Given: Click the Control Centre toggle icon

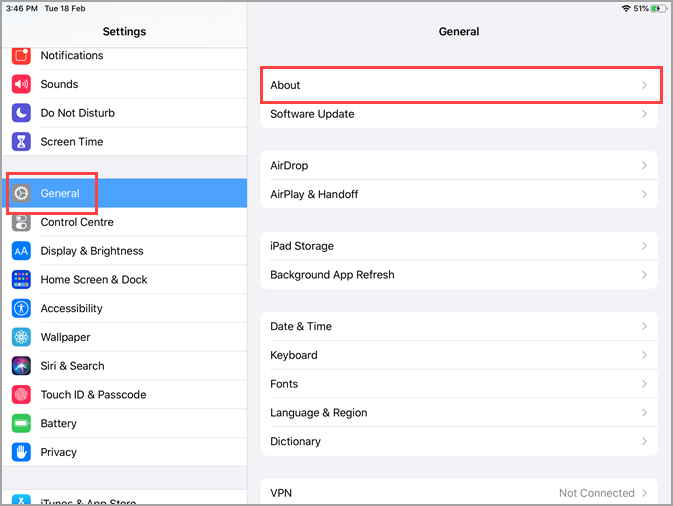Looking at the screenshot, I should click(21, 222).
